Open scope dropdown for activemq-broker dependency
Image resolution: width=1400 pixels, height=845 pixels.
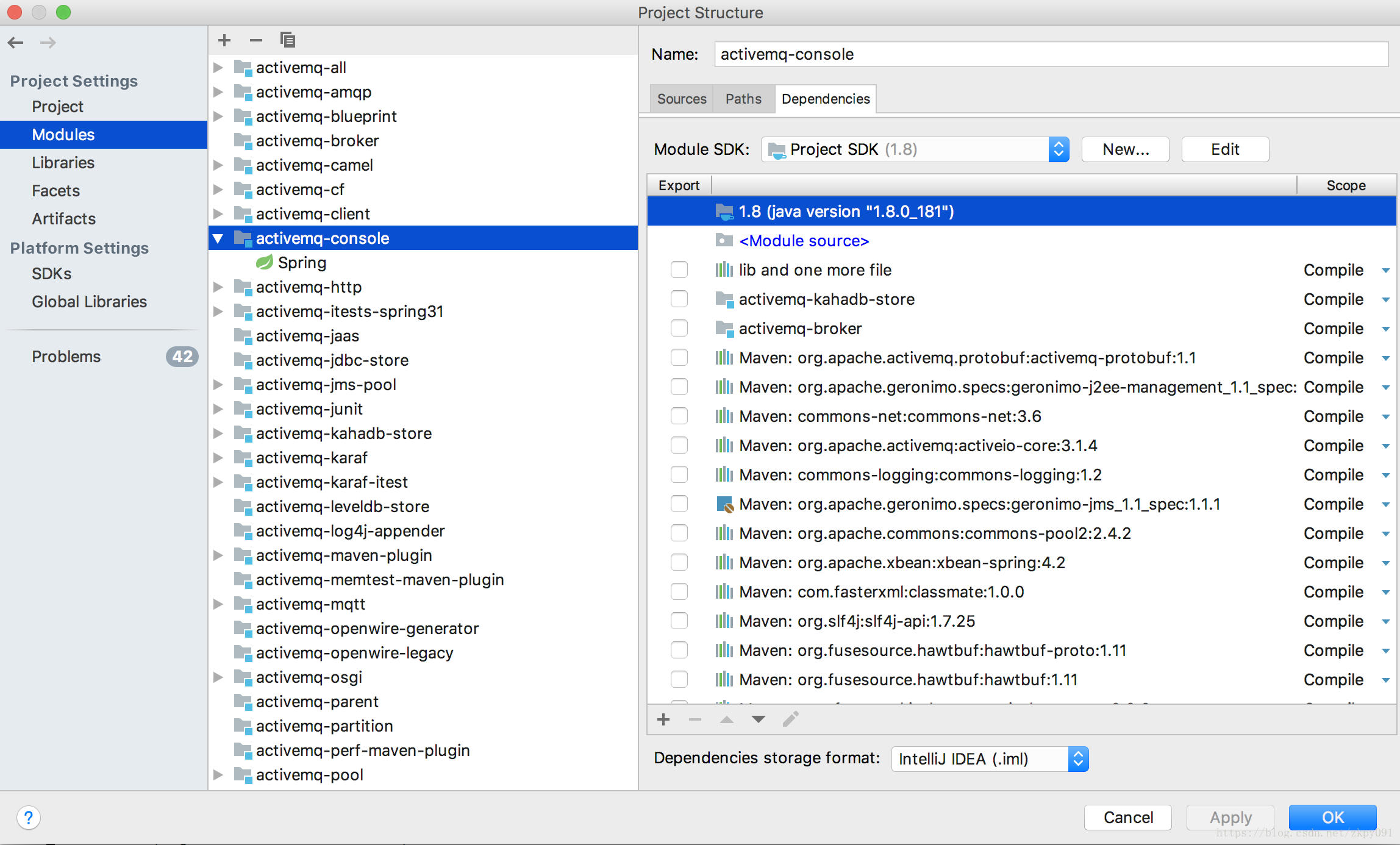1385,329
